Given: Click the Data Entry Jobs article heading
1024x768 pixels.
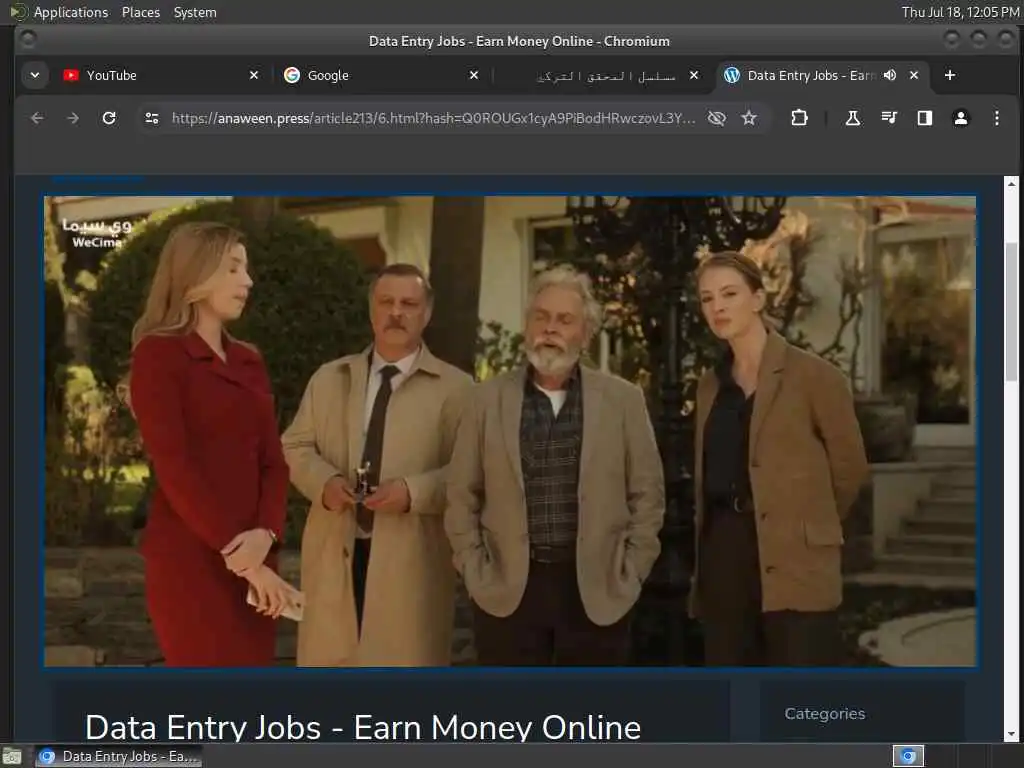Looking at the screenshot, I should (x=363, y=728).
